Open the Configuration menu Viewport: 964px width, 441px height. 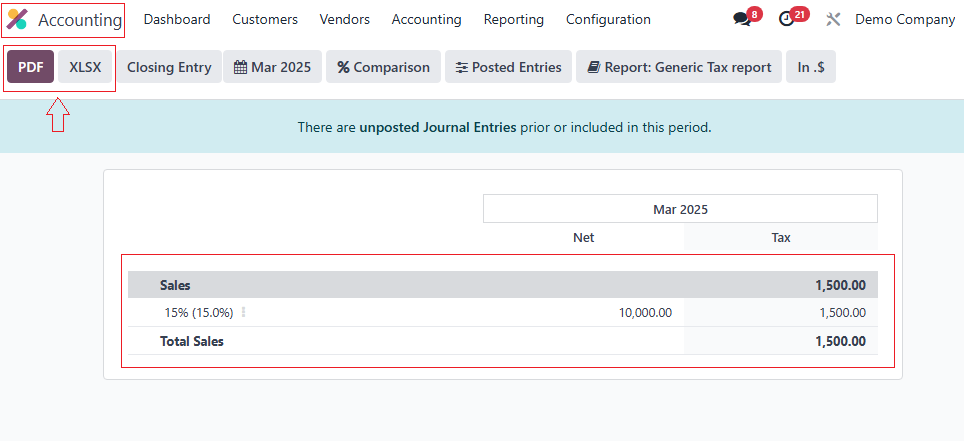coord(608,20)
